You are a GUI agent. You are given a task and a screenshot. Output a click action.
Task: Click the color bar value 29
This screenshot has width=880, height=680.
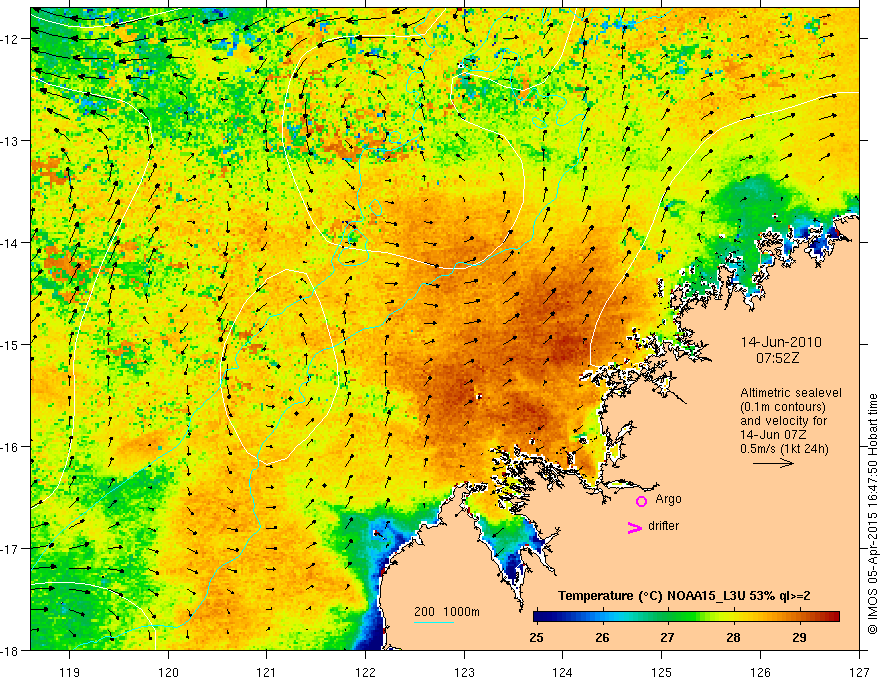pos(799,637)
